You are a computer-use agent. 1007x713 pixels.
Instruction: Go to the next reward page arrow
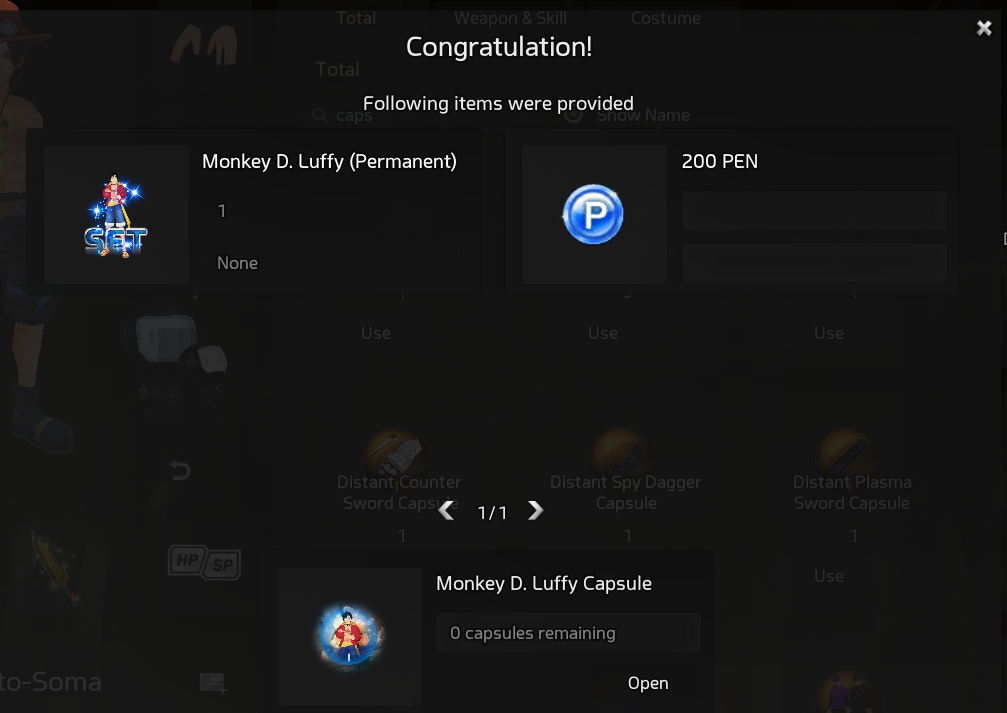[x=535, y=511]
